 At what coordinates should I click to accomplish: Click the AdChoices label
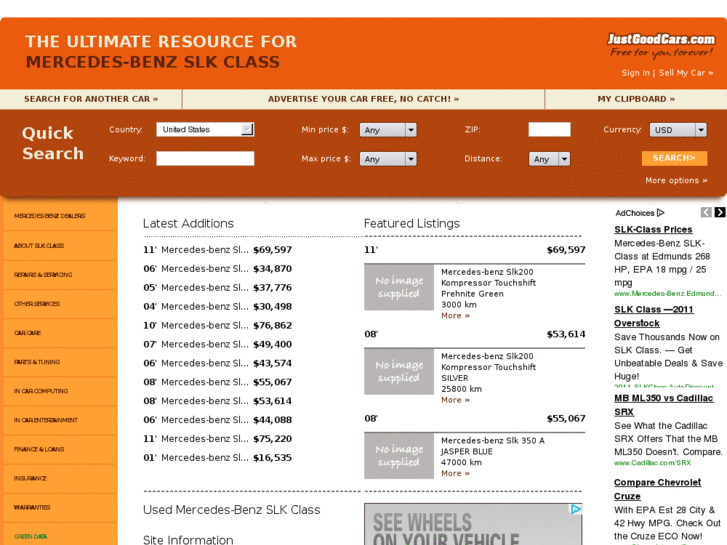pyautogui.click(x=635, y=213)
